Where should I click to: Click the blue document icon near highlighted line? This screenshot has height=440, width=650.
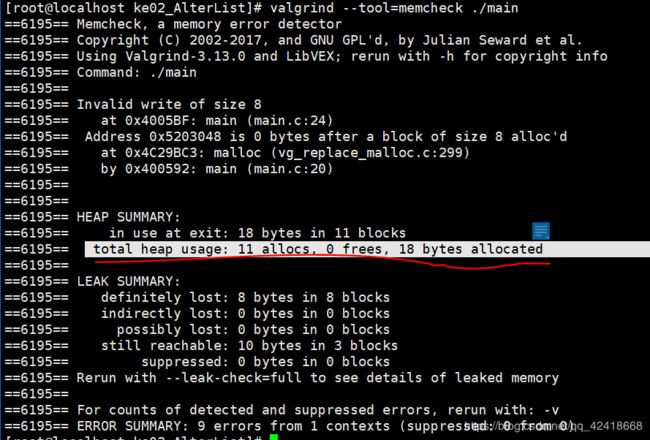[x=541, y=231]
